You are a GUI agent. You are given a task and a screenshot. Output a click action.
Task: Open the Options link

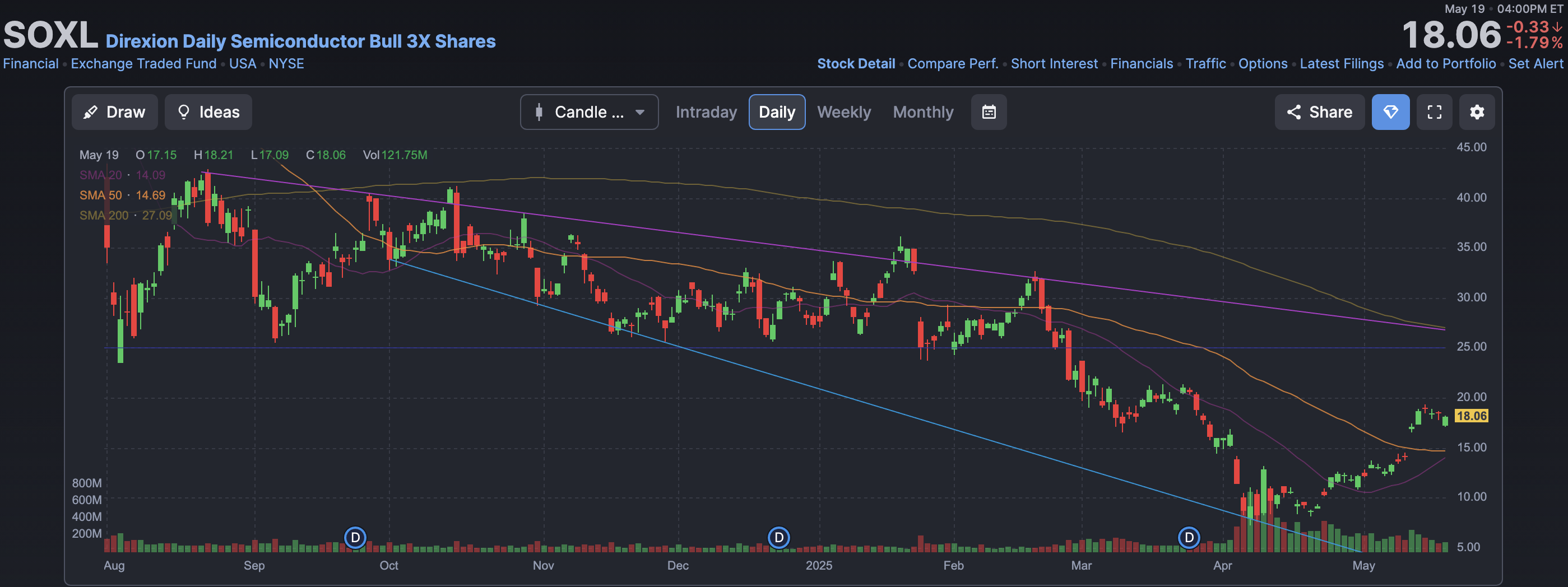coord(1263,64)
